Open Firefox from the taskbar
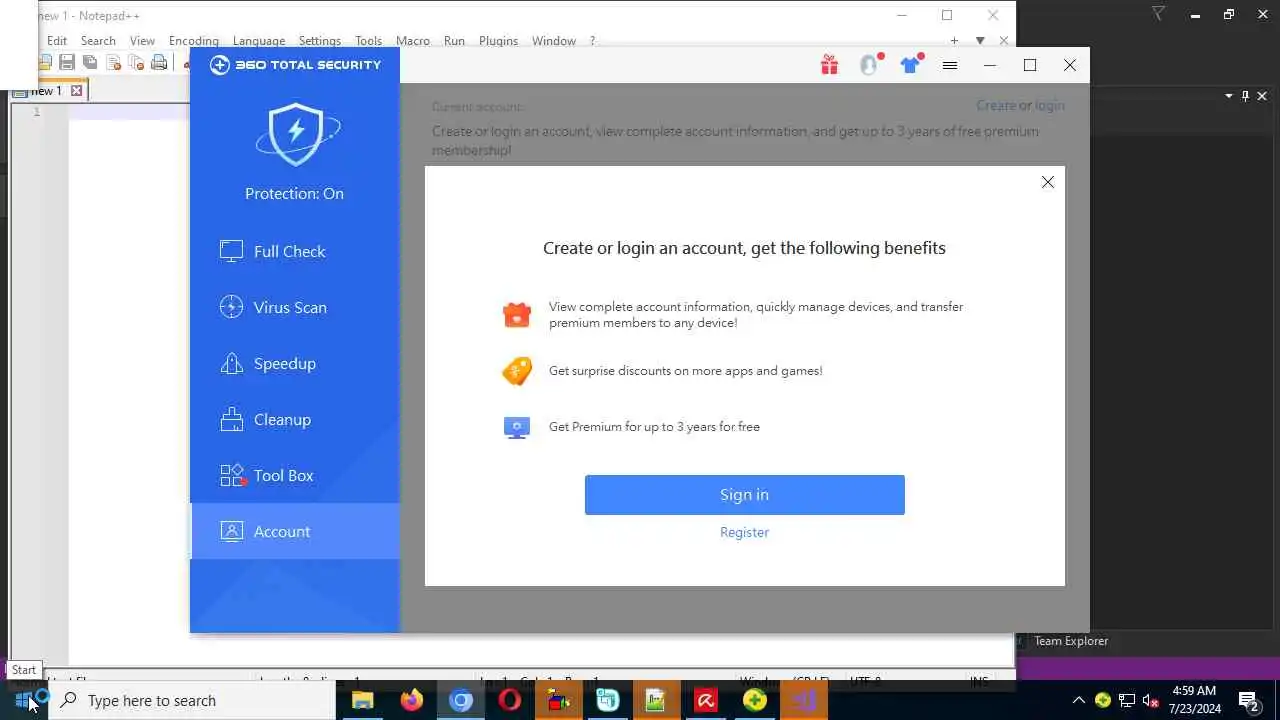Image resolution: width=1280 pixels, height=720 pixels. [x=412, y=700]
